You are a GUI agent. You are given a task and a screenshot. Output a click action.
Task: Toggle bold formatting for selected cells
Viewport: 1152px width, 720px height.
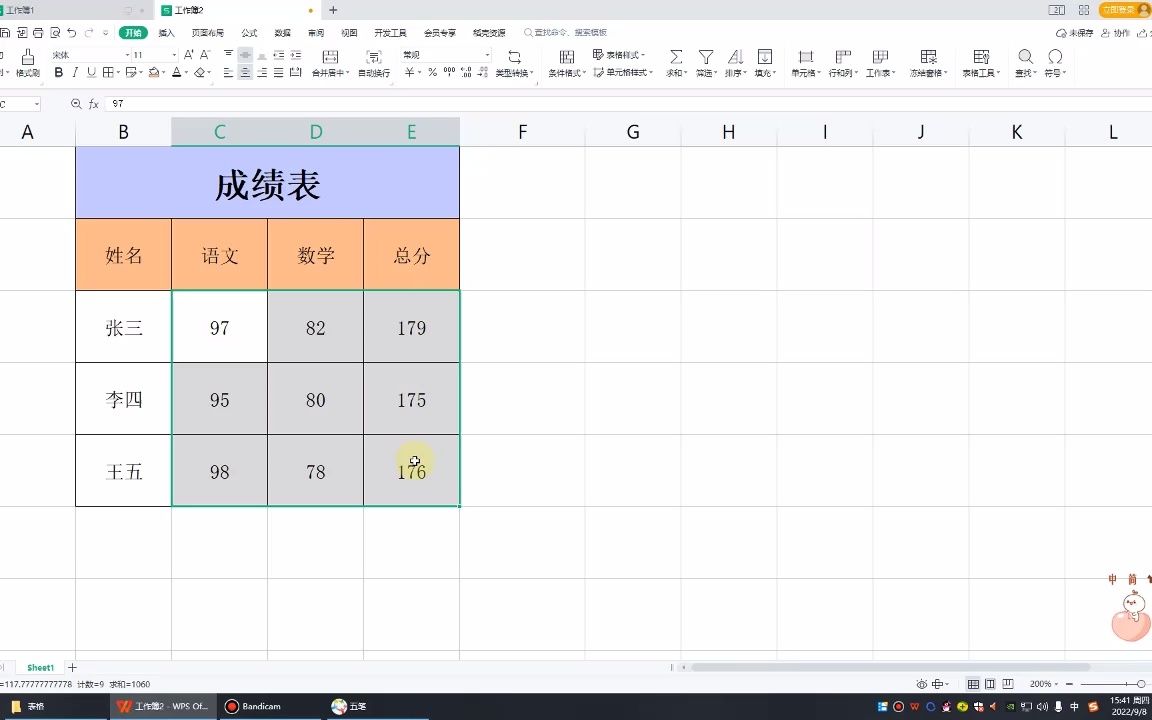(59, 72)
